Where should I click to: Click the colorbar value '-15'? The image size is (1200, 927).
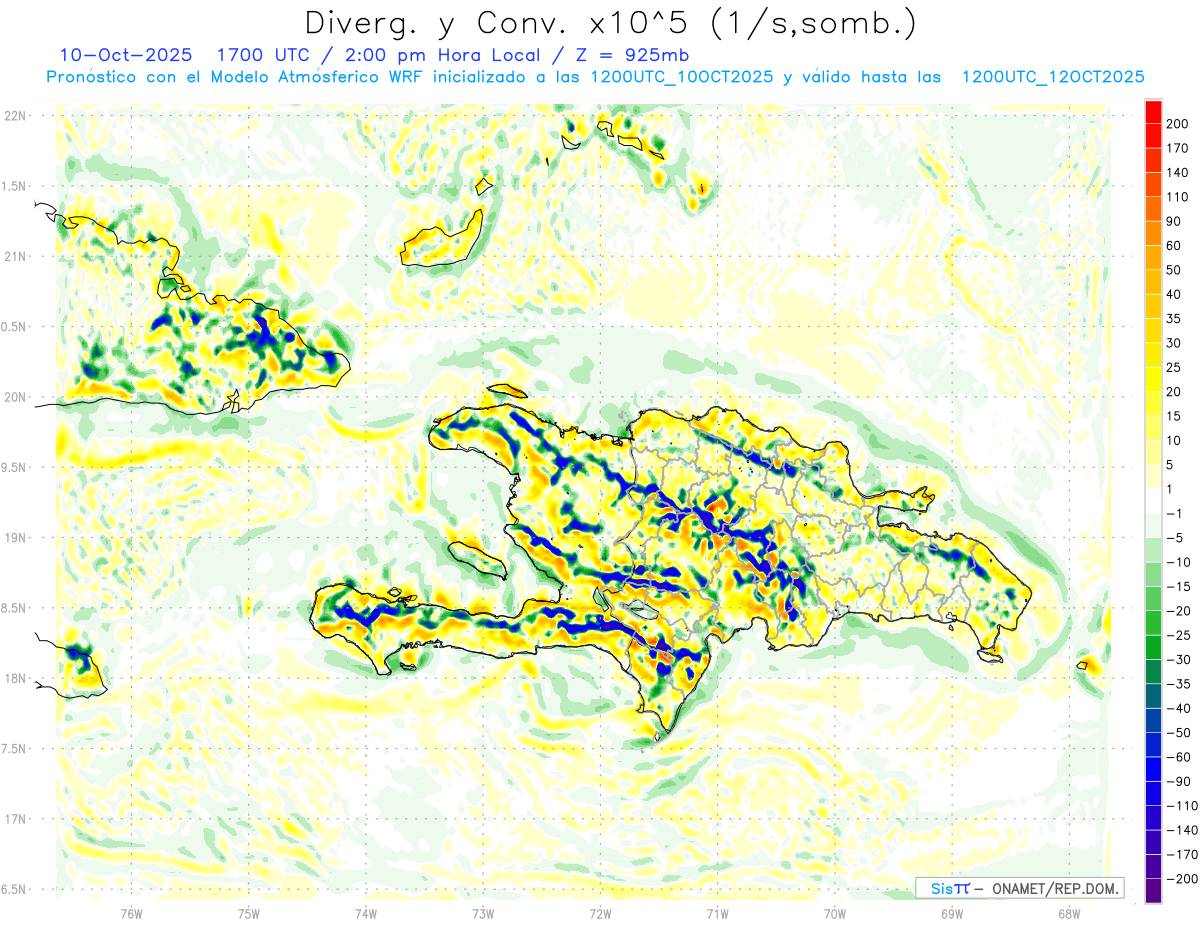pos(1180,586)
